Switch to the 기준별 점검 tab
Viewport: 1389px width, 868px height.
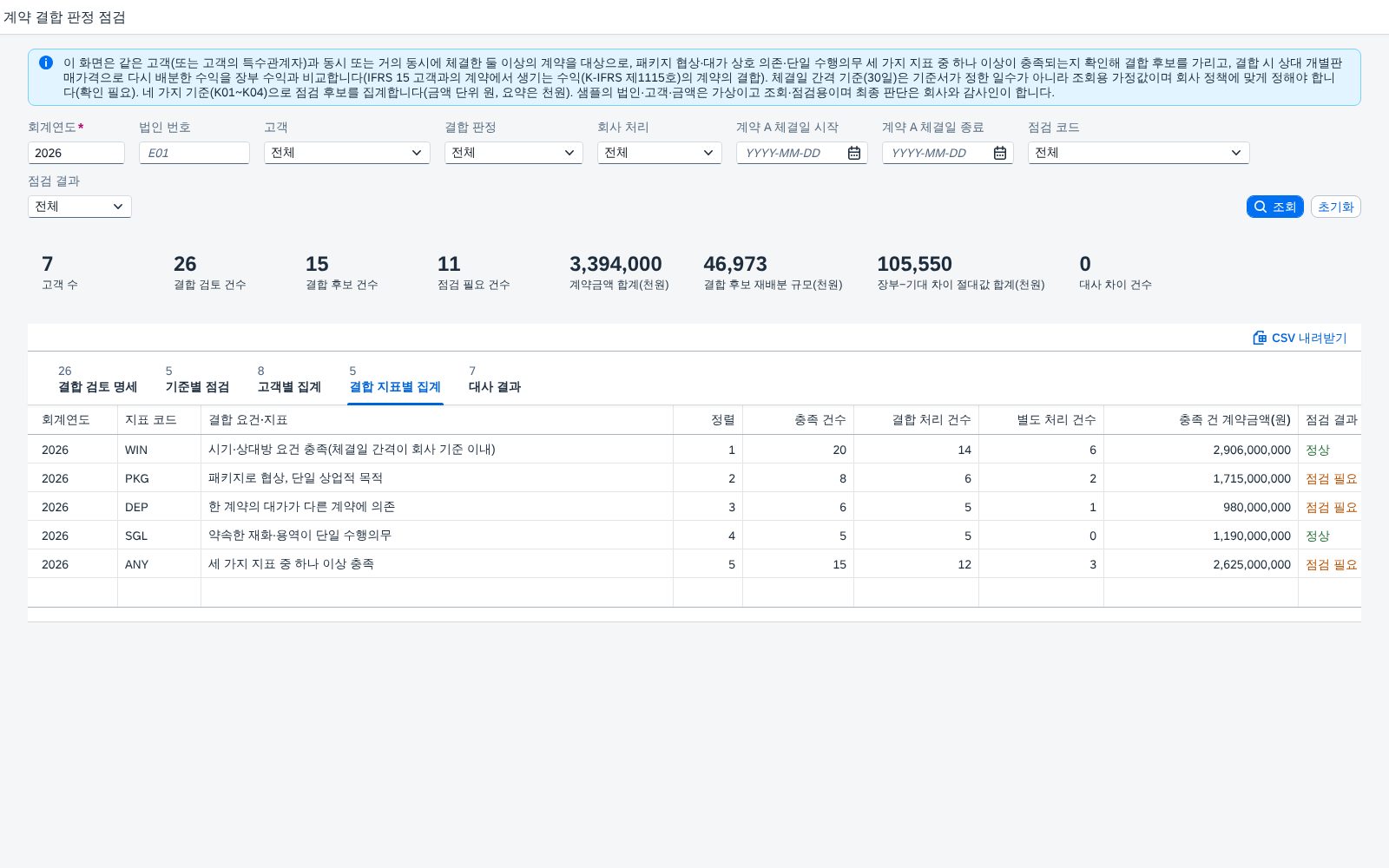[197, 379]
